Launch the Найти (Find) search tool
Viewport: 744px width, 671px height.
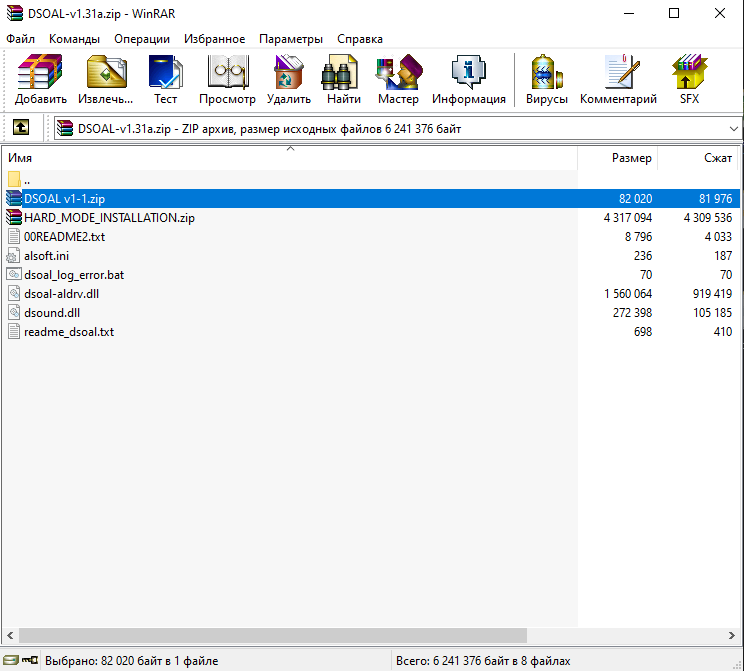pos(343,80)
